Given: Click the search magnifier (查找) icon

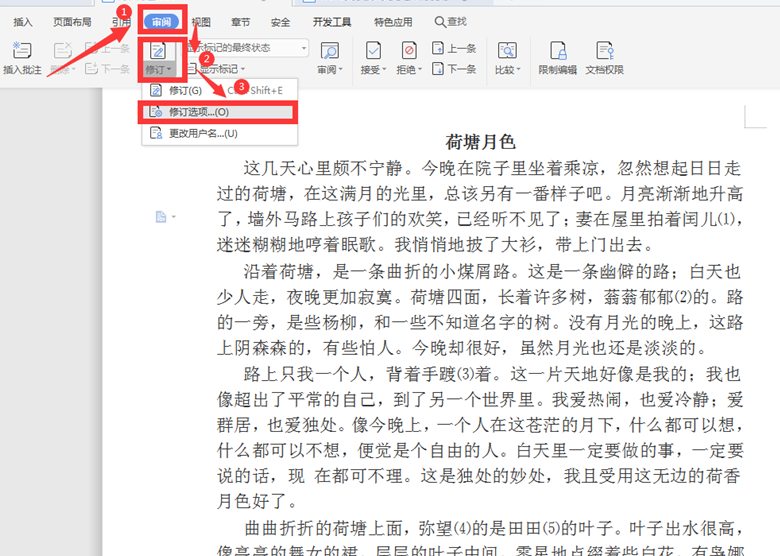Looking at the screenshot, I should (440, 22).
